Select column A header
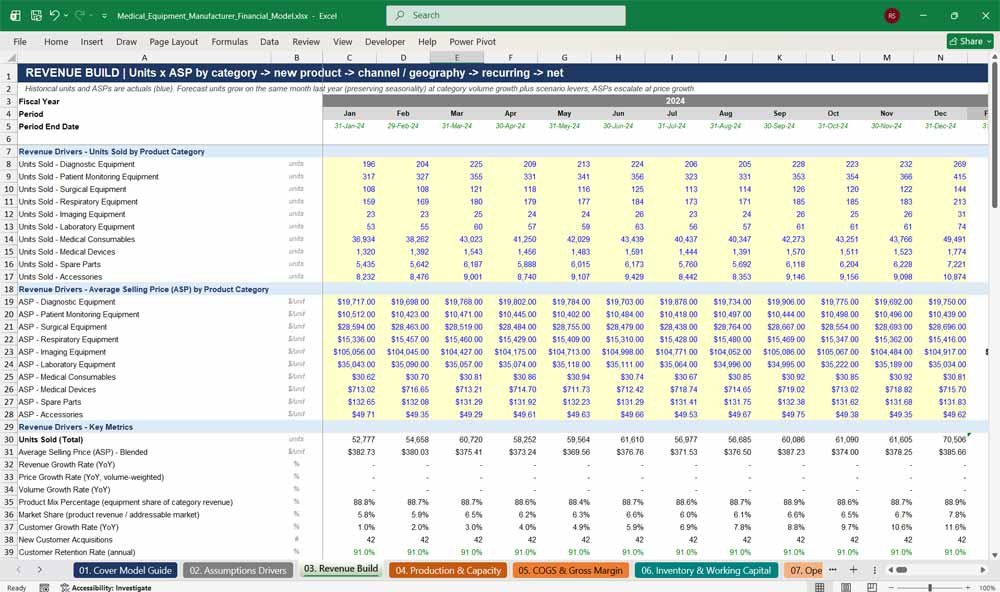This screenshot has width=1000, height=592. tap(144, 57)
